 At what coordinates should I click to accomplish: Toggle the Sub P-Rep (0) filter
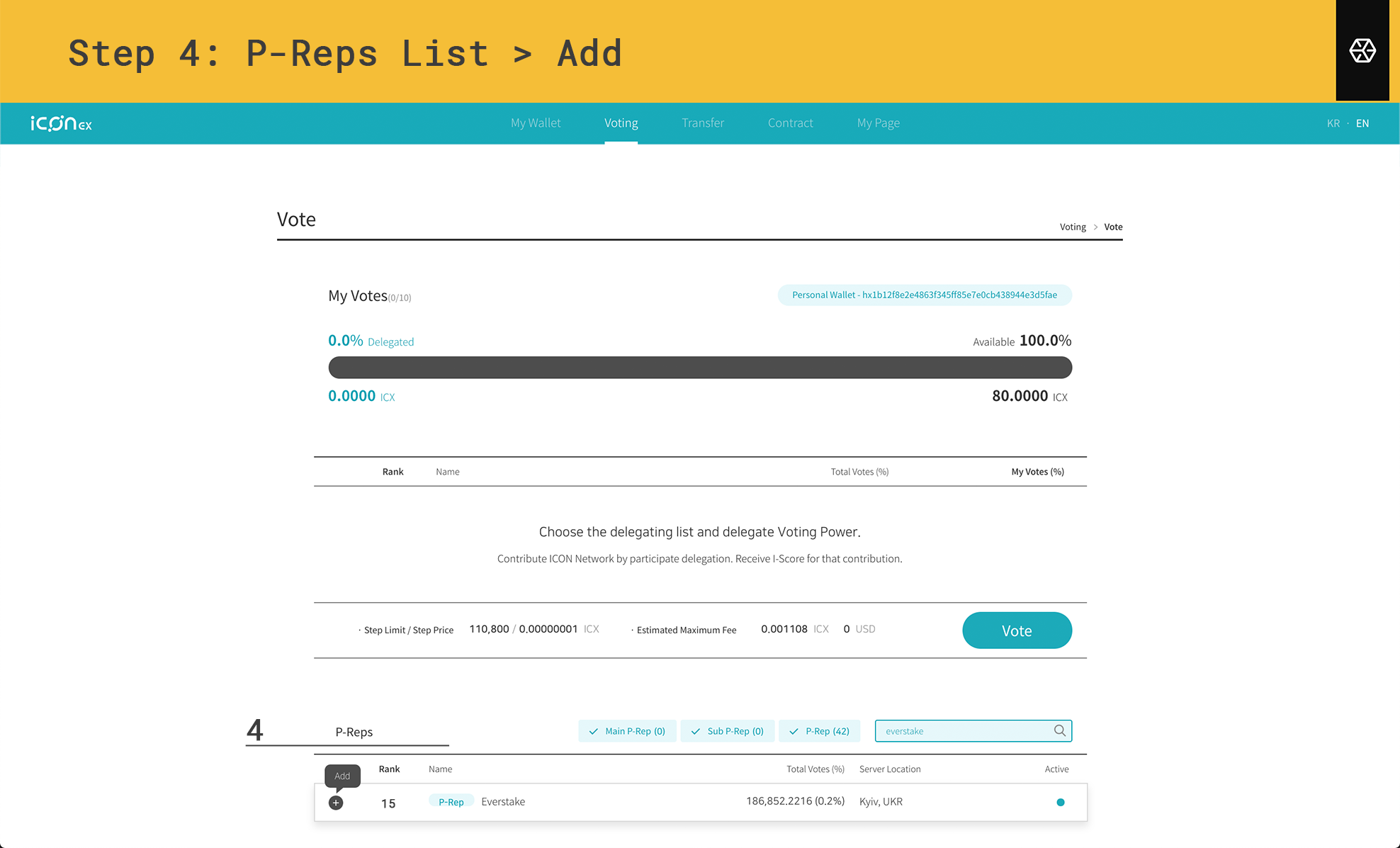(x=728, y=731)
